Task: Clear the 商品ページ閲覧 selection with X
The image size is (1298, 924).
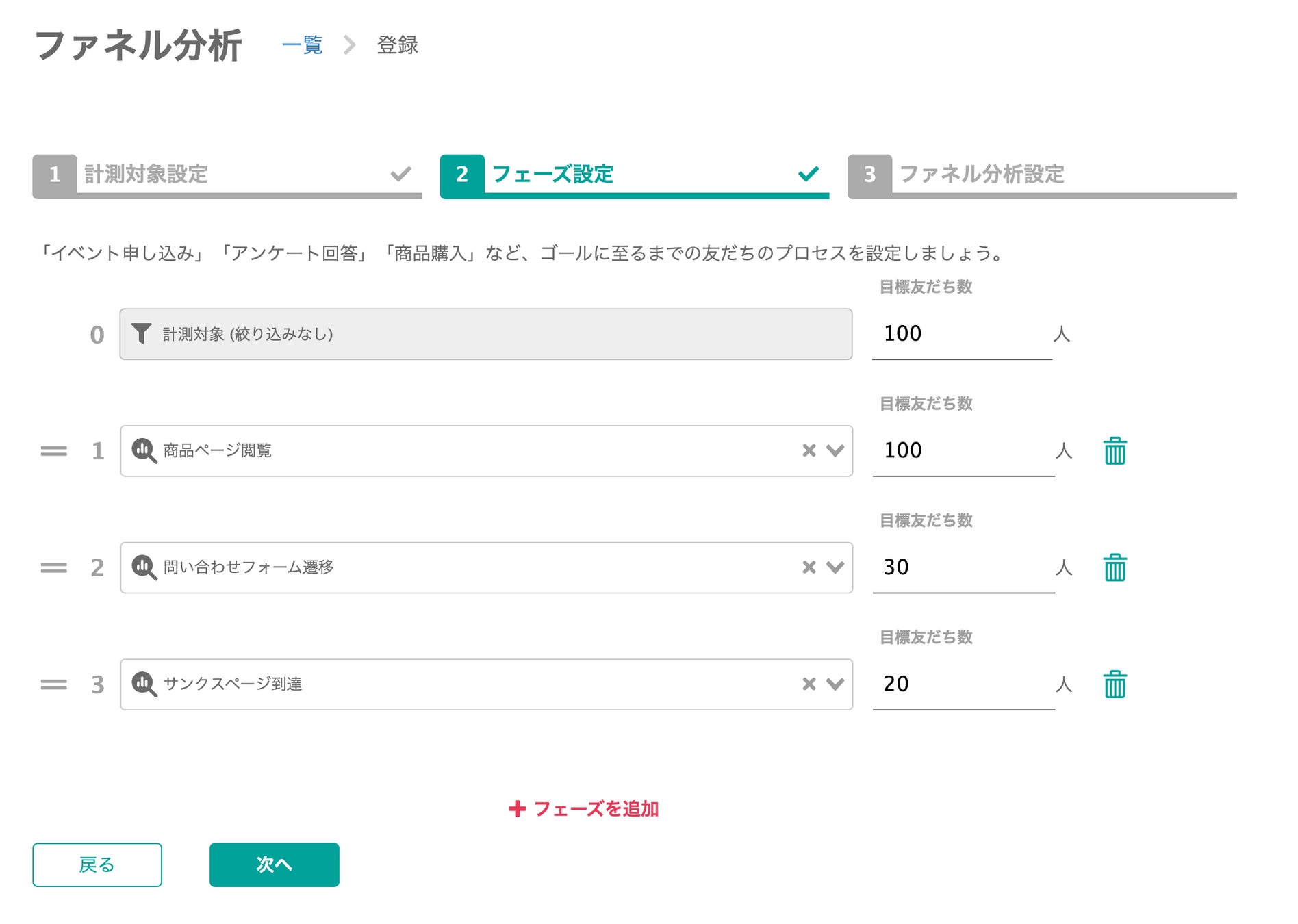Action: pos(809,450)
